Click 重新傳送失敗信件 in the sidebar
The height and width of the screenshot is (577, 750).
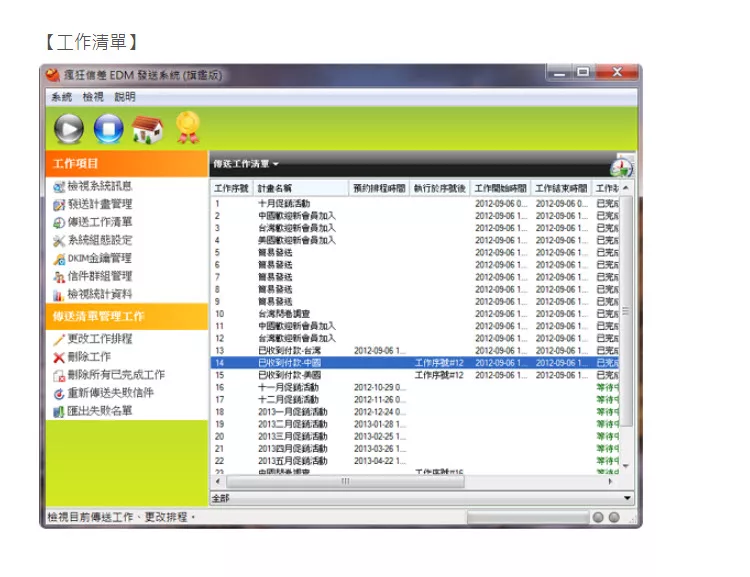point(108,393)
